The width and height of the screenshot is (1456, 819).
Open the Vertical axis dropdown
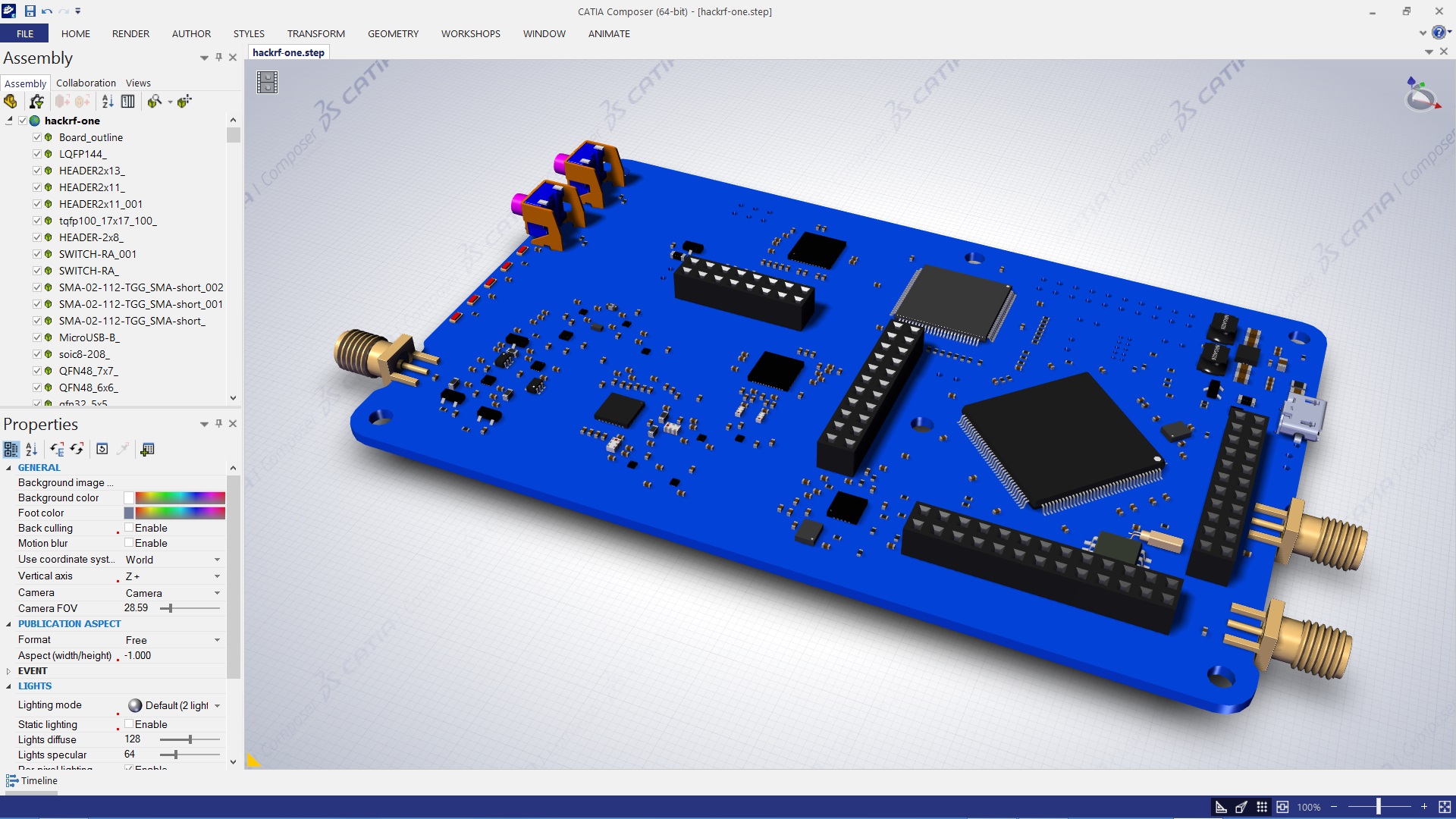click(217, 576)
